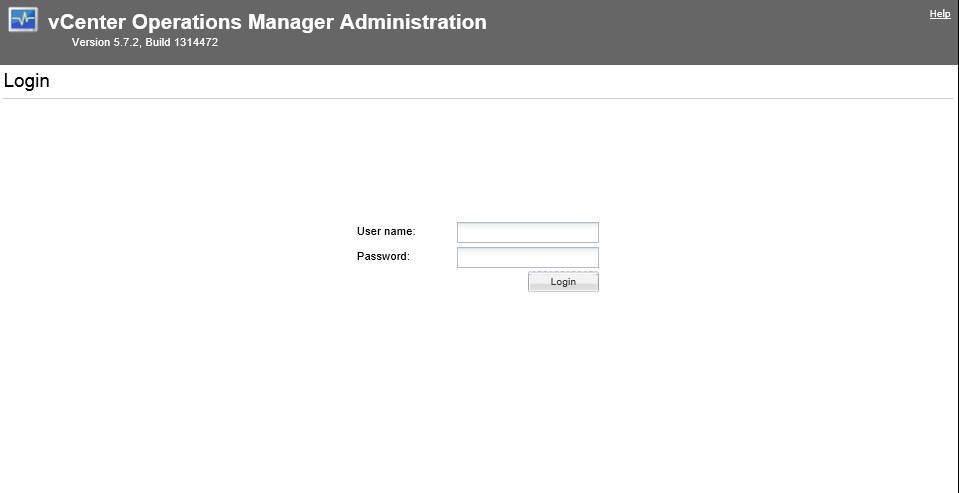Click the 'Login' page heading
The height and width of the screenshot is (493, 959).
[x=27, y=81]
